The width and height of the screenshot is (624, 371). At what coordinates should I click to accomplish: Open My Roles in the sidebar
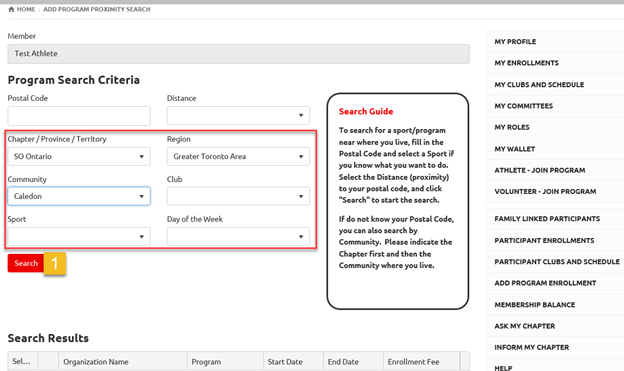[512, 127]
